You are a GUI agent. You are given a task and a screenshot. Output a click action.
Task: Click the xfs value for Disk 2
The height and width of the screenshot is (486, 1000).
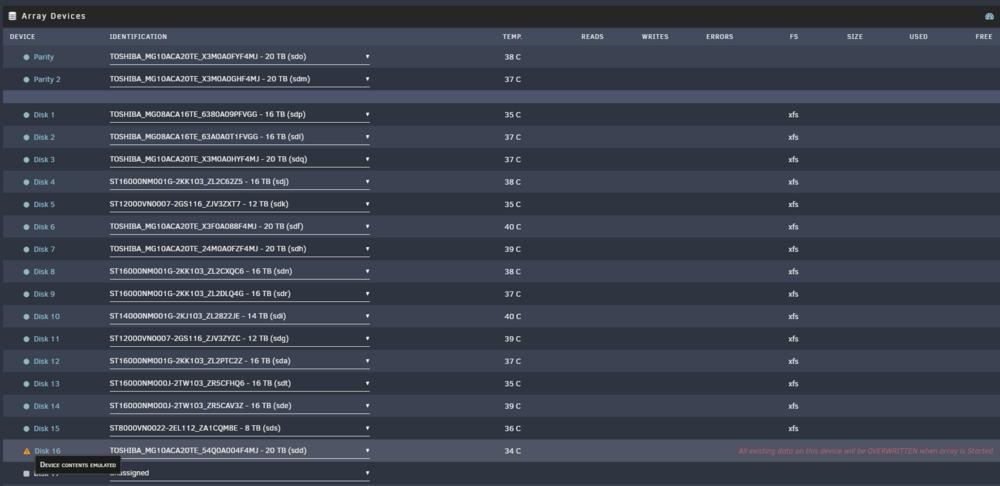tap(793, 137)
